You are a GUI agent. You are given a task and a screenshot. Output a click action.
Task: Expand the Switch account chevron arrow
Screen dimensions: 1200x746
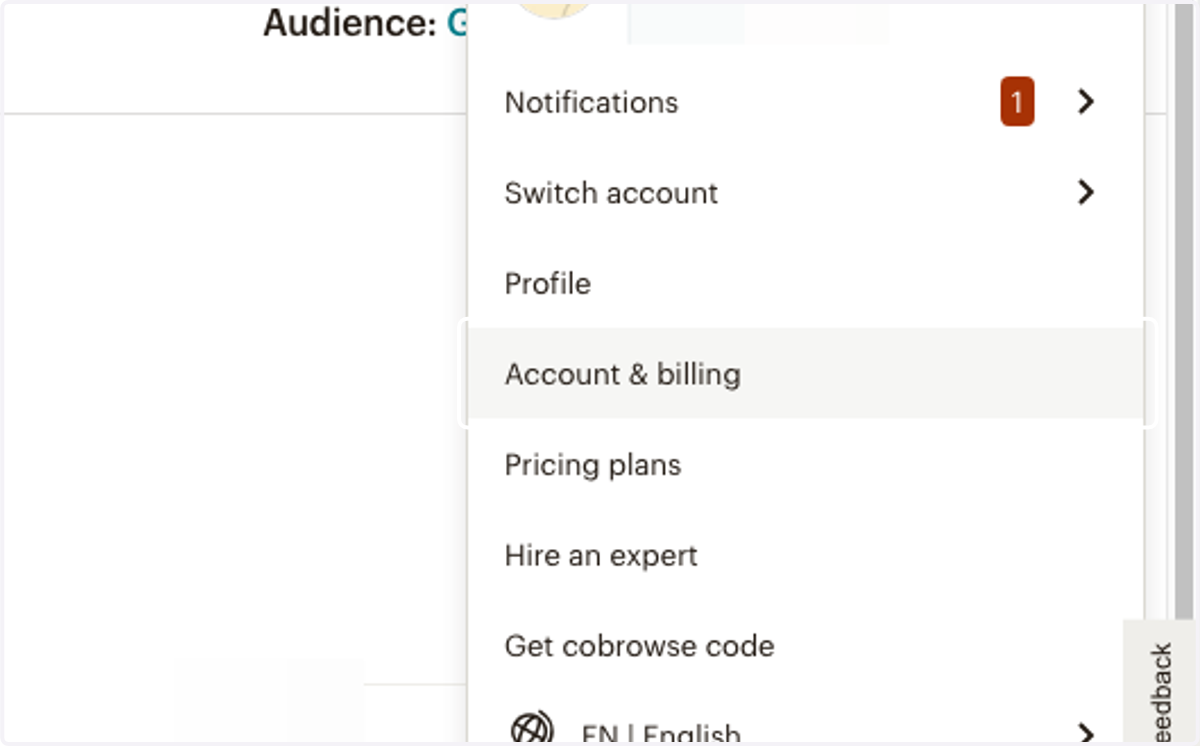point(1086,192)
